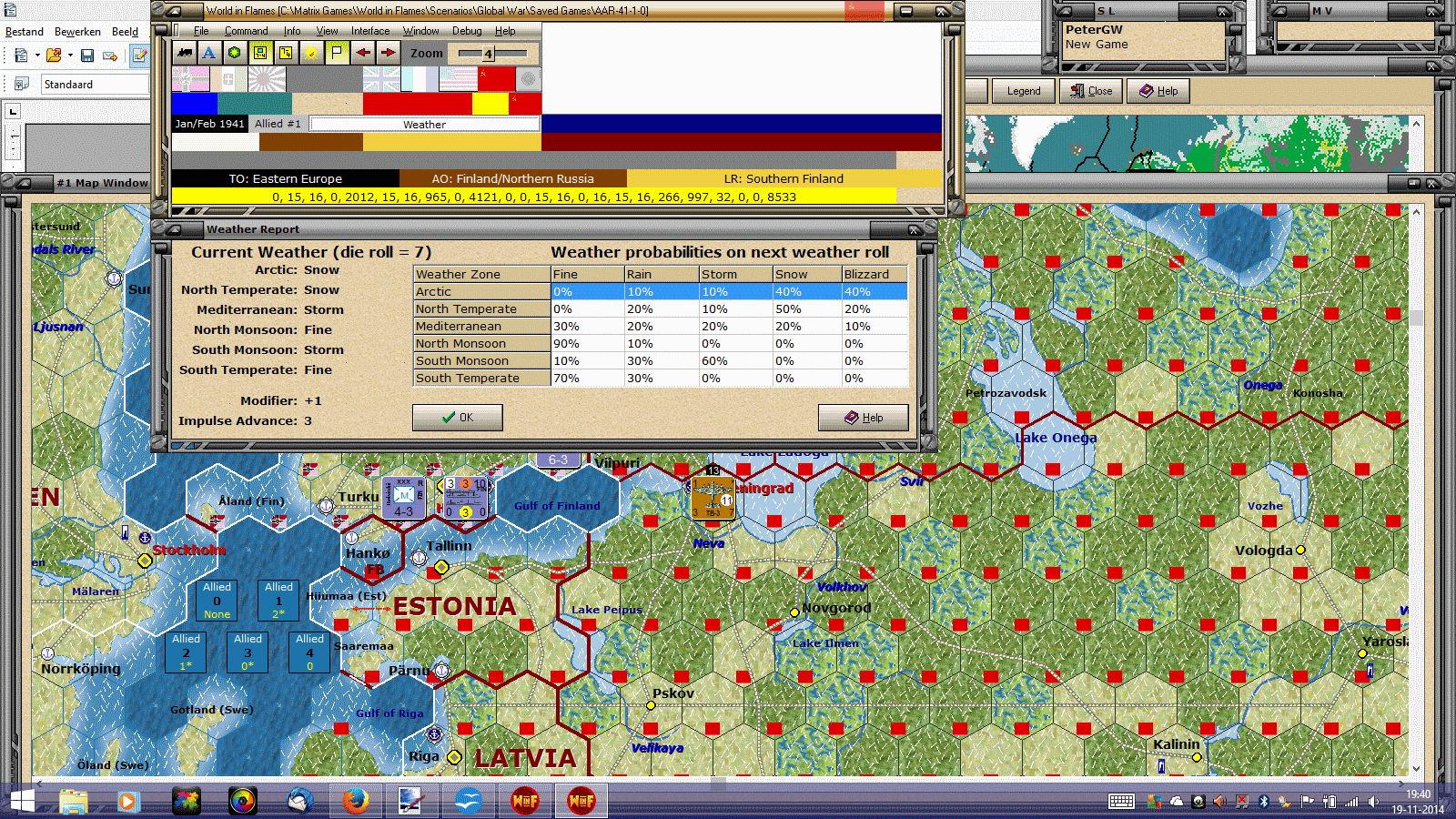Click the new document icon in editor toolbar
The width and height of the screenshot is (1456, 819).
(x=21, y=56)
